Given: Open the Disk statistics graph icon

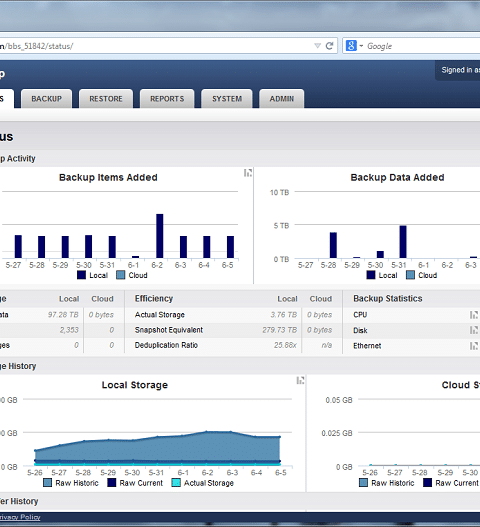Looking at the screenshot, I should [x=474, y=330].
